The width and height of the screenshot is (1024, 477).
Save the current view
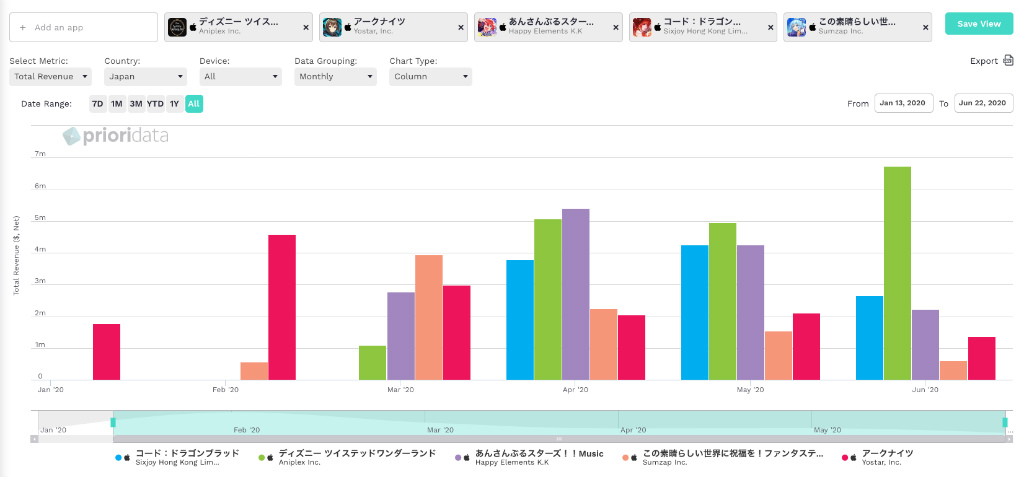coord(979,24)
